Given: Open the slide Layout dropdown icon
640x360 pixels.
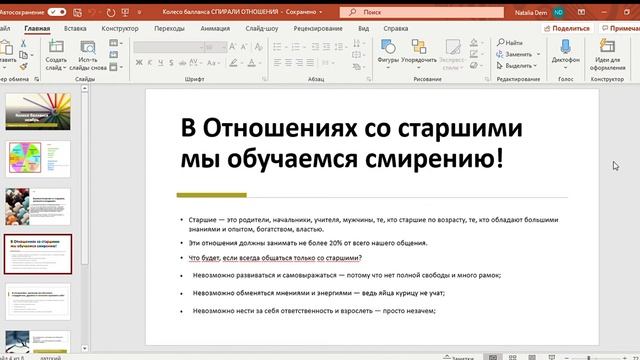Looking at the screenshot, I should click(x=116, y=43).
